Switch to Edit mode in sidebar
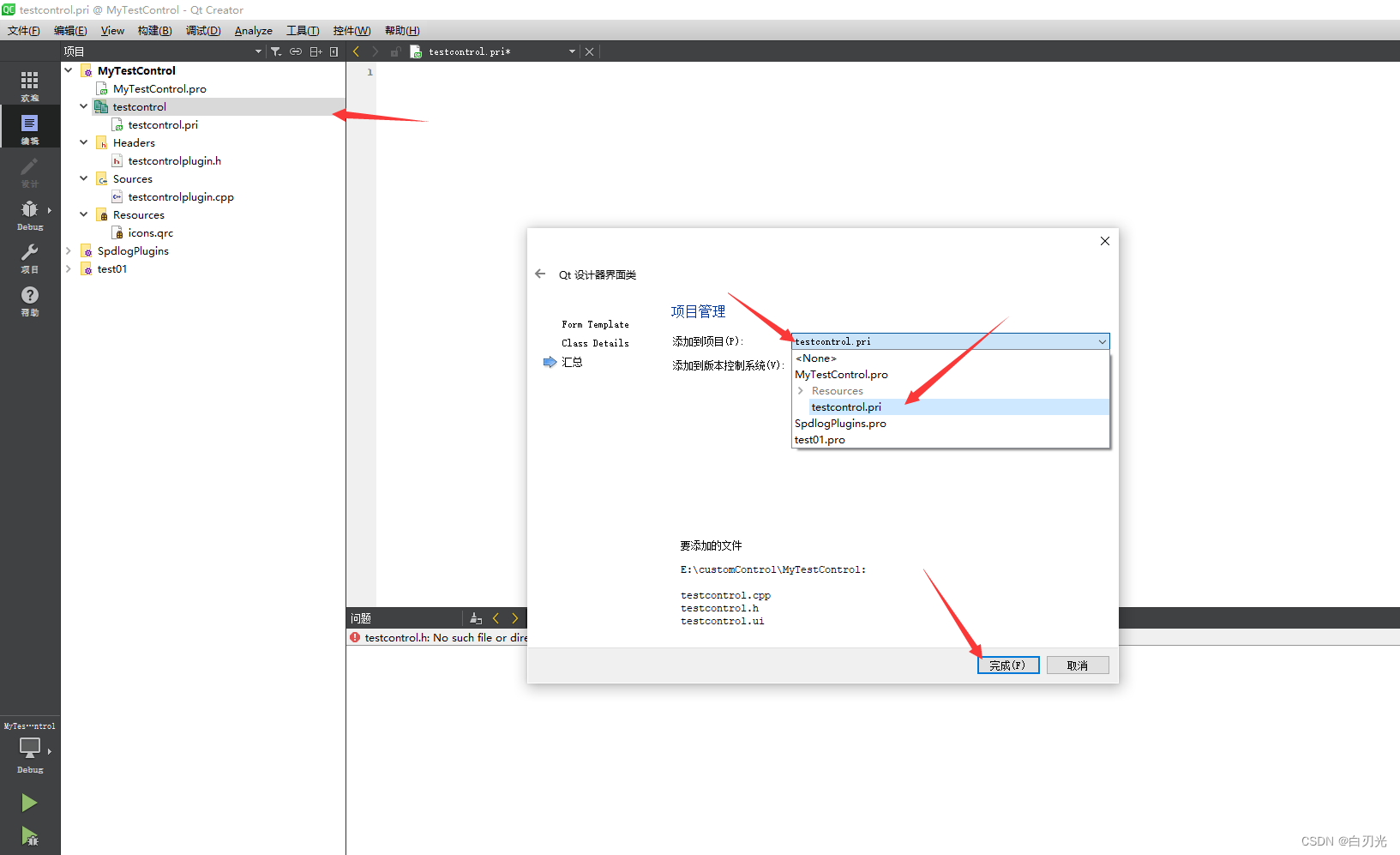The image size is (1400, 855). (30, 127)
